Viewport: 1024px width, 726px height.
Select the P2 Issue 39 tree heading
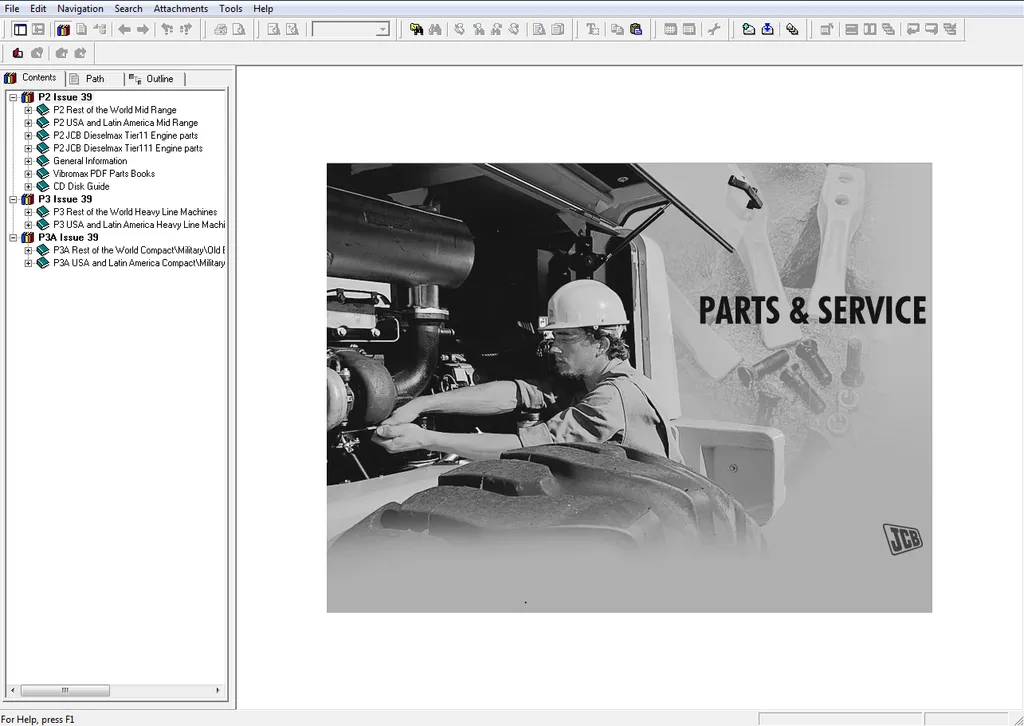(65, 97)
